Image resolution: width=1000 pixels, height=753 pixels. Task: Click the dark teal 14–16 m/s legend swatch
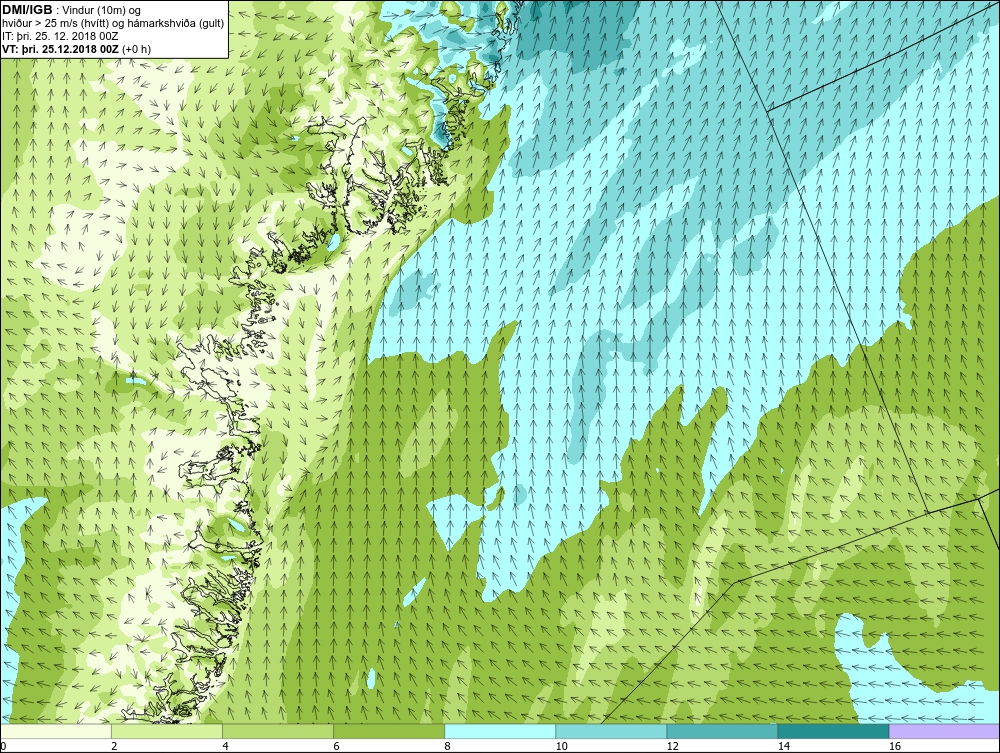click(x=833, y=731)
